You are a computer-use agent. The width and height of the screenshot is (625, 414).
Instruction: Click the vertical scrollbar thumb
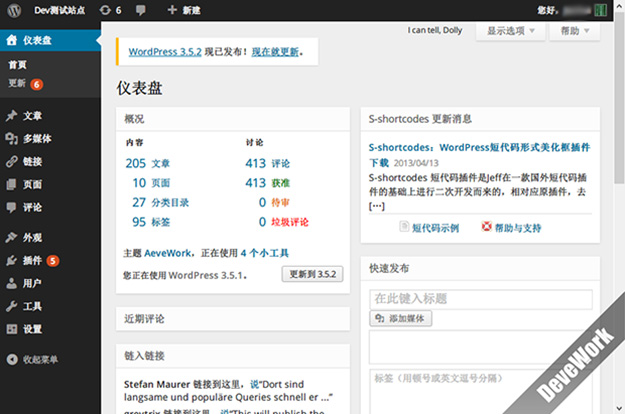[619, 98]
